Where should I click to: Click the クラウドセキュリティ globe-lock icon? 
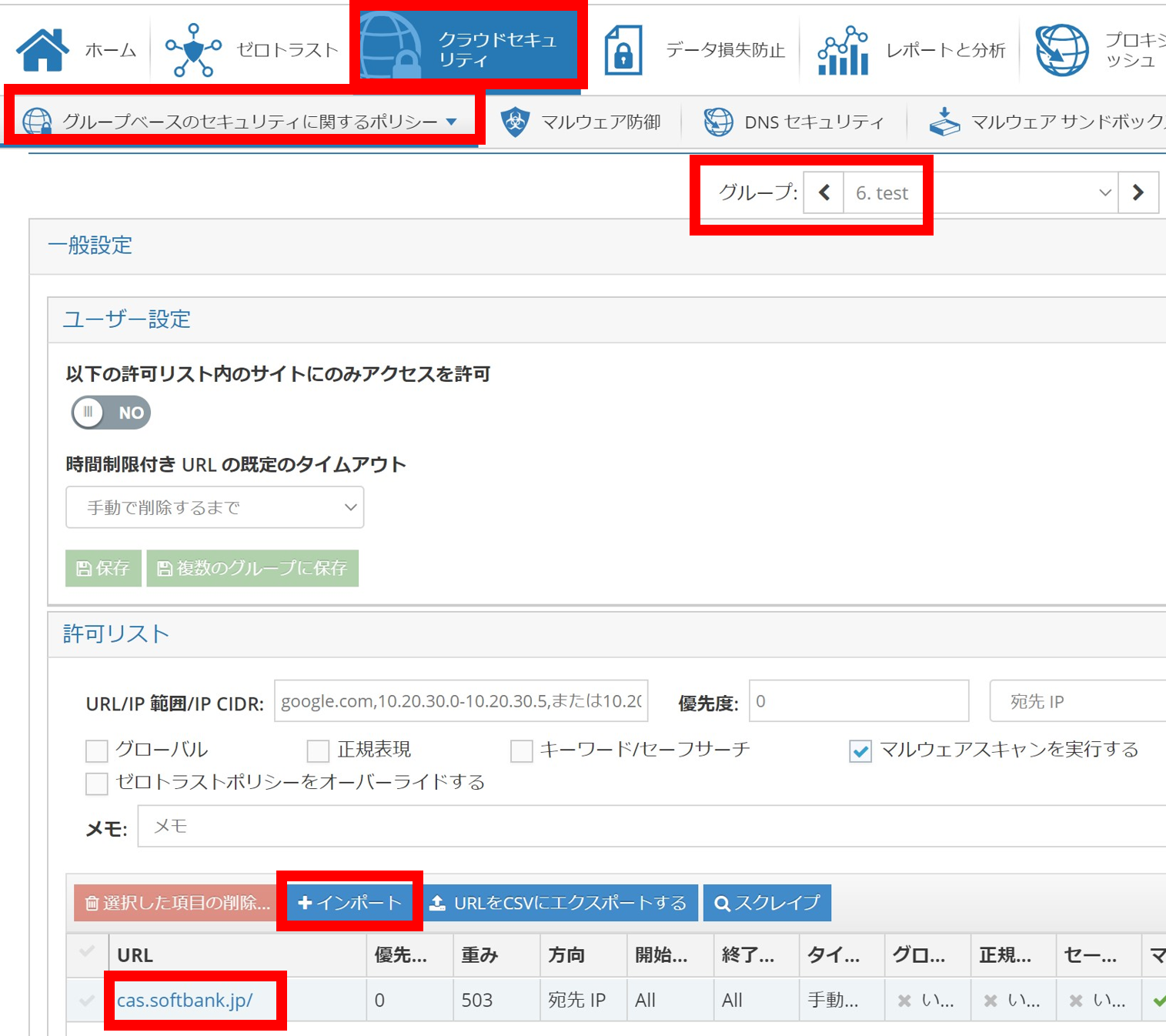pyautogui.click(x=393, y=45)
